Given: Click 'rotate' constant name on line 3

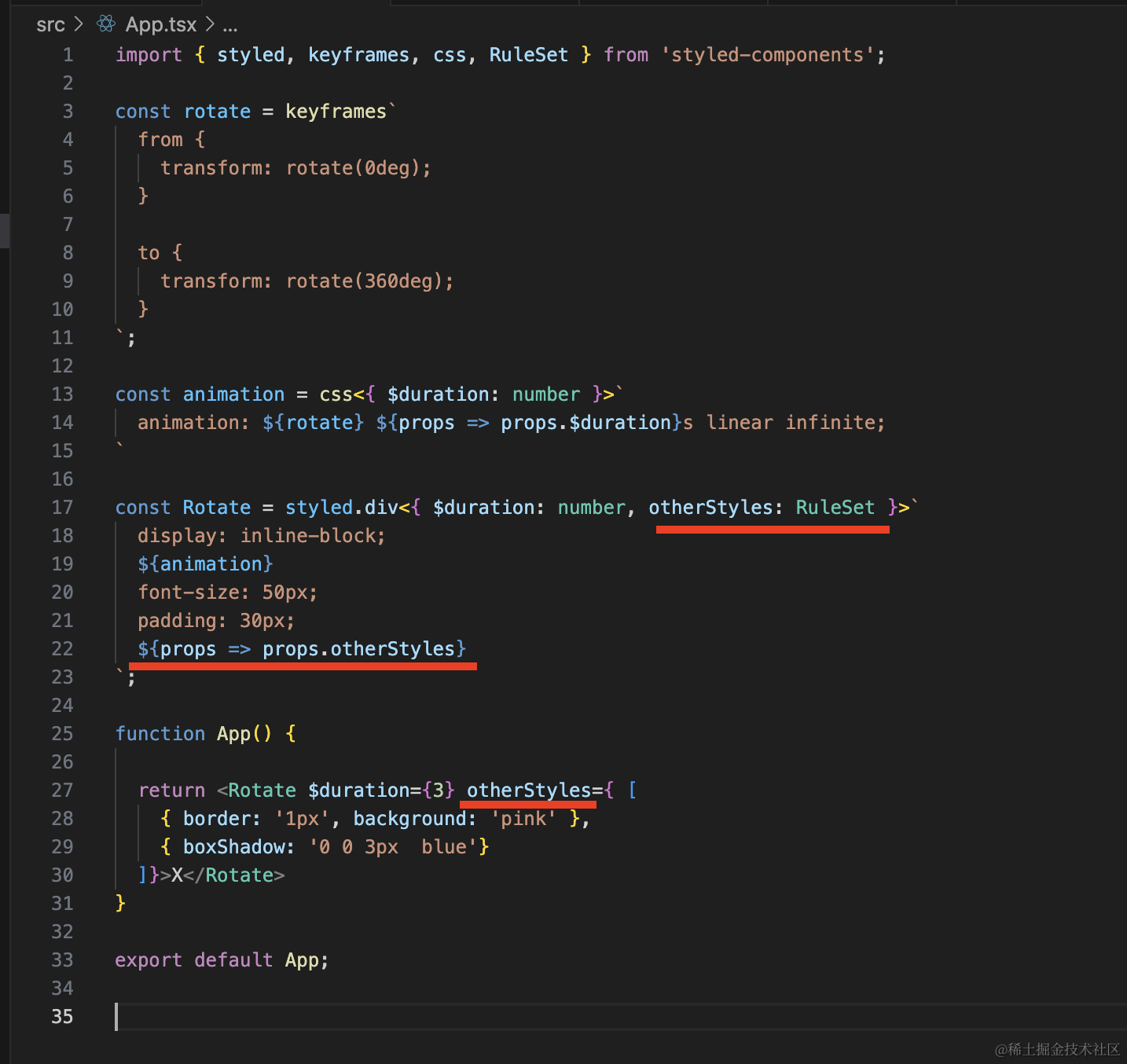Looking at the screenshot, I should tap(217, 112).
